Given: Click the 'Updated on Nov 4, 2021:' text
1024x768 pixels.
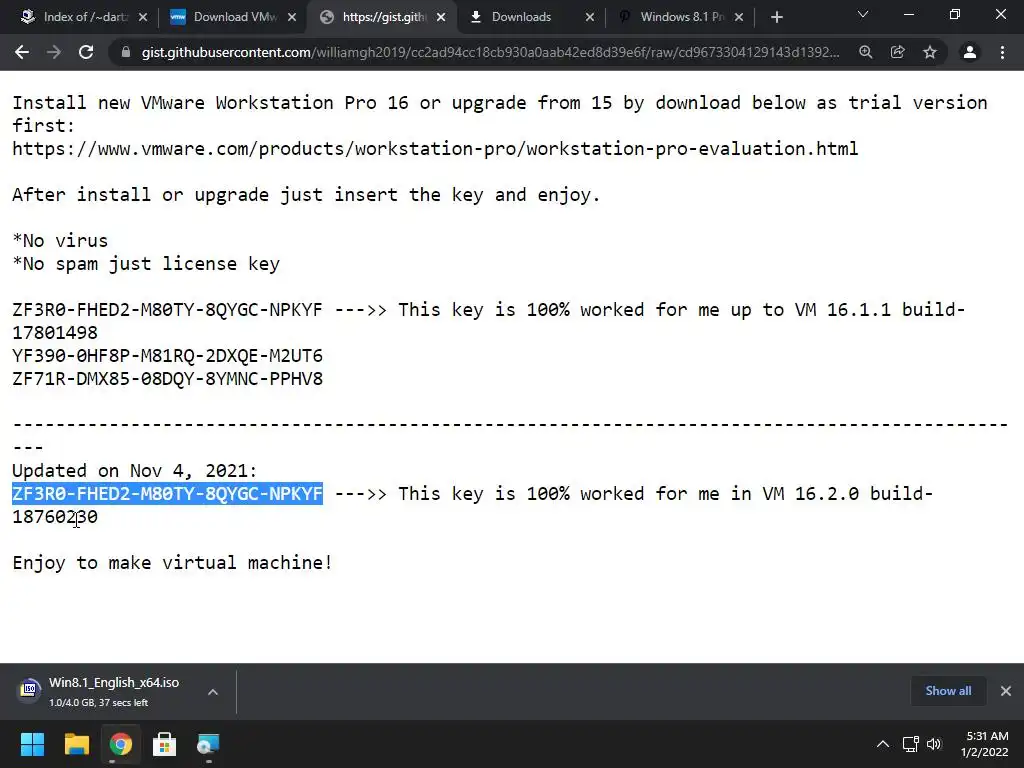Looking at the screenshot, I should (135, 471).
